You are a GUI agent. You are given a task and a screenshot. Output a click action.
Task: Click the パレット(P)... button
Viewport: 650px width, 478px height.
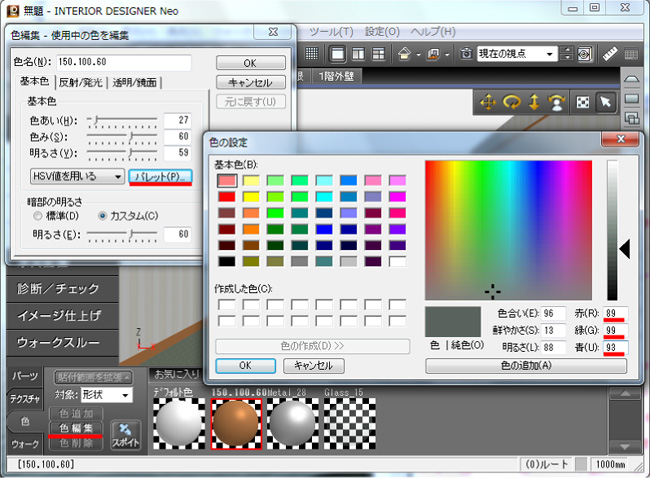coord(160,177)
